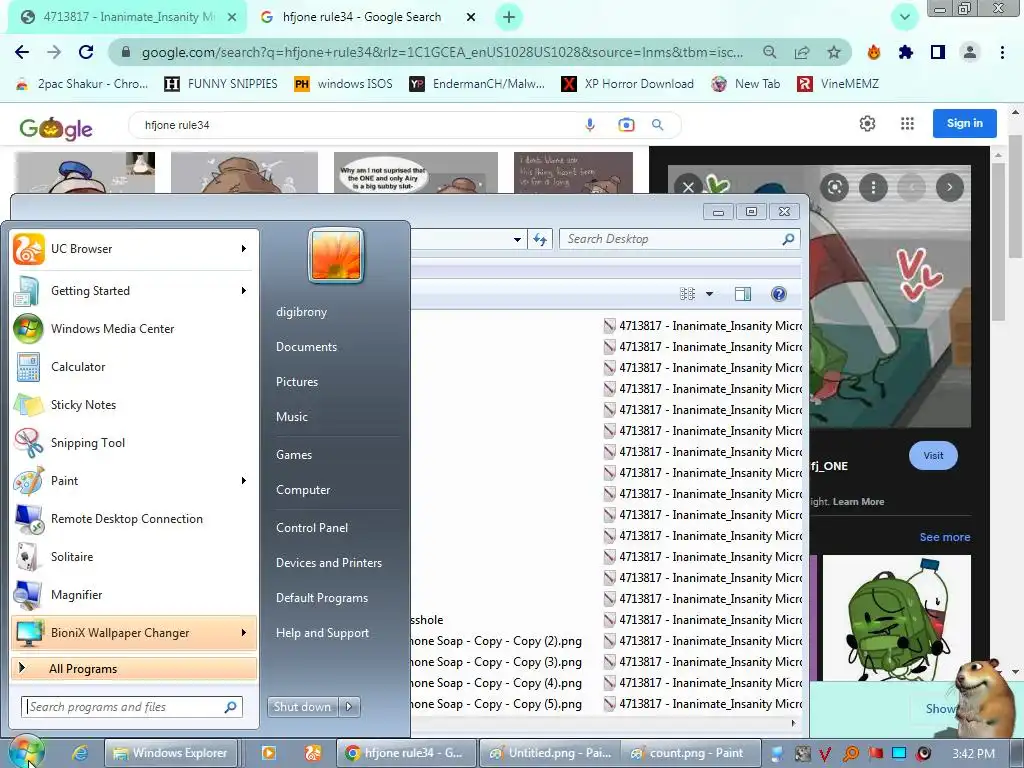Open Documents from Start menu

(306, 347)
